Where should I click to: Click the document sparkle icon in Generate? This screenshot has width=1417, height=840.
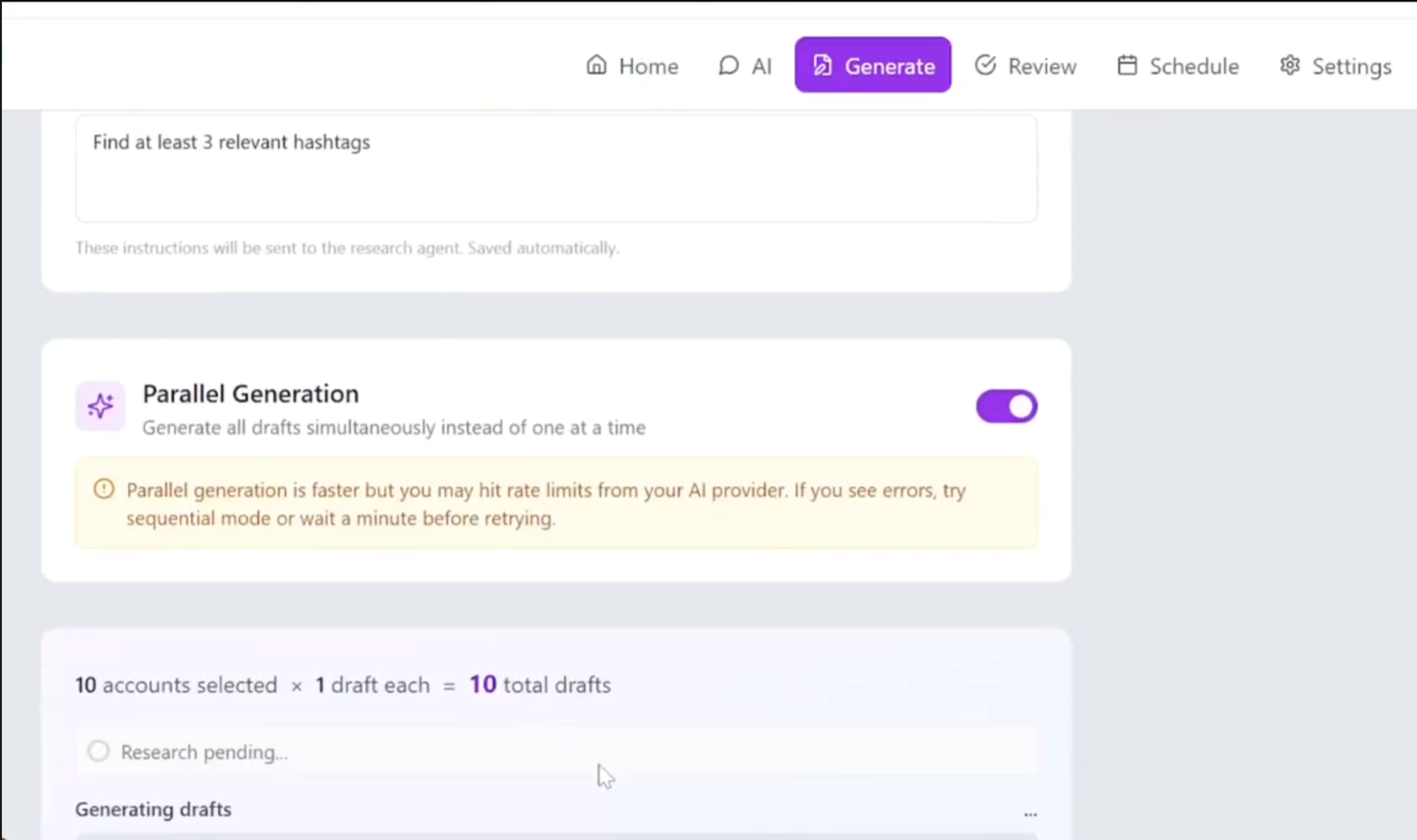(822, 65)
